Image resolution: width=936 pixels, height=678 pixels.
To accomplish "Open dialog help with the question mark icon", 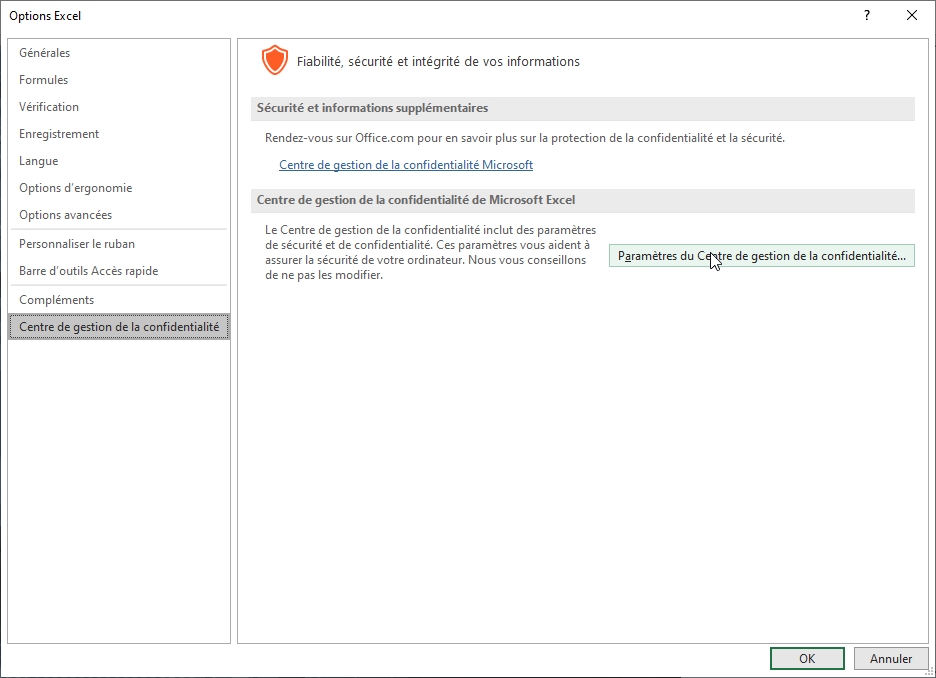I will [x=866, y=15].
